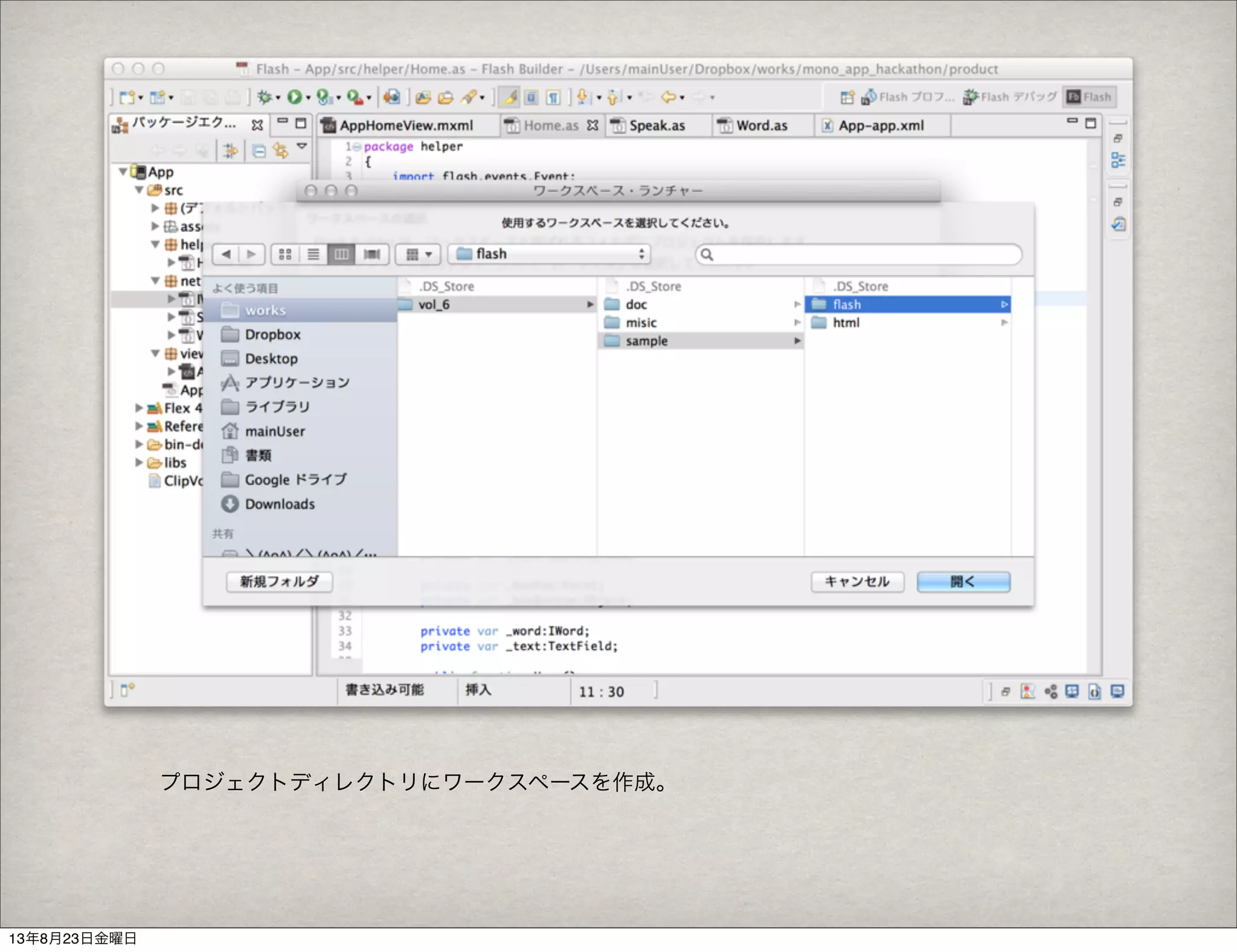The width and height of the screenshot is (1237, 952).
Task: Toggle Block Selection mode icon
Action: point(531,97)
